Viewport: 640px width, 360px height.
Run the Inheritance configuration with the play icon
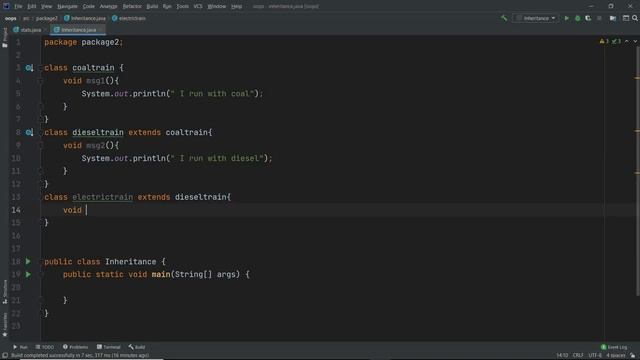click(x=567, y=18)
